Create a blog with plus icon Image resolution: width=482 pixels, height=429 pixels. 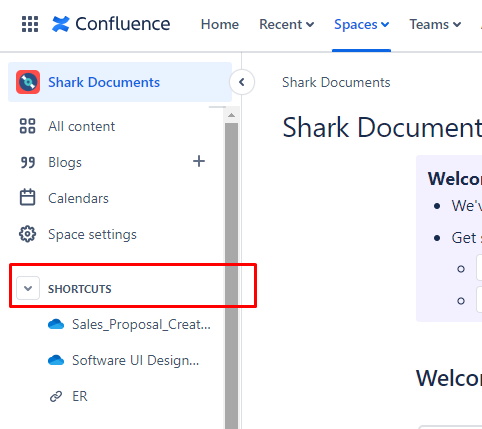click(199, 161)
